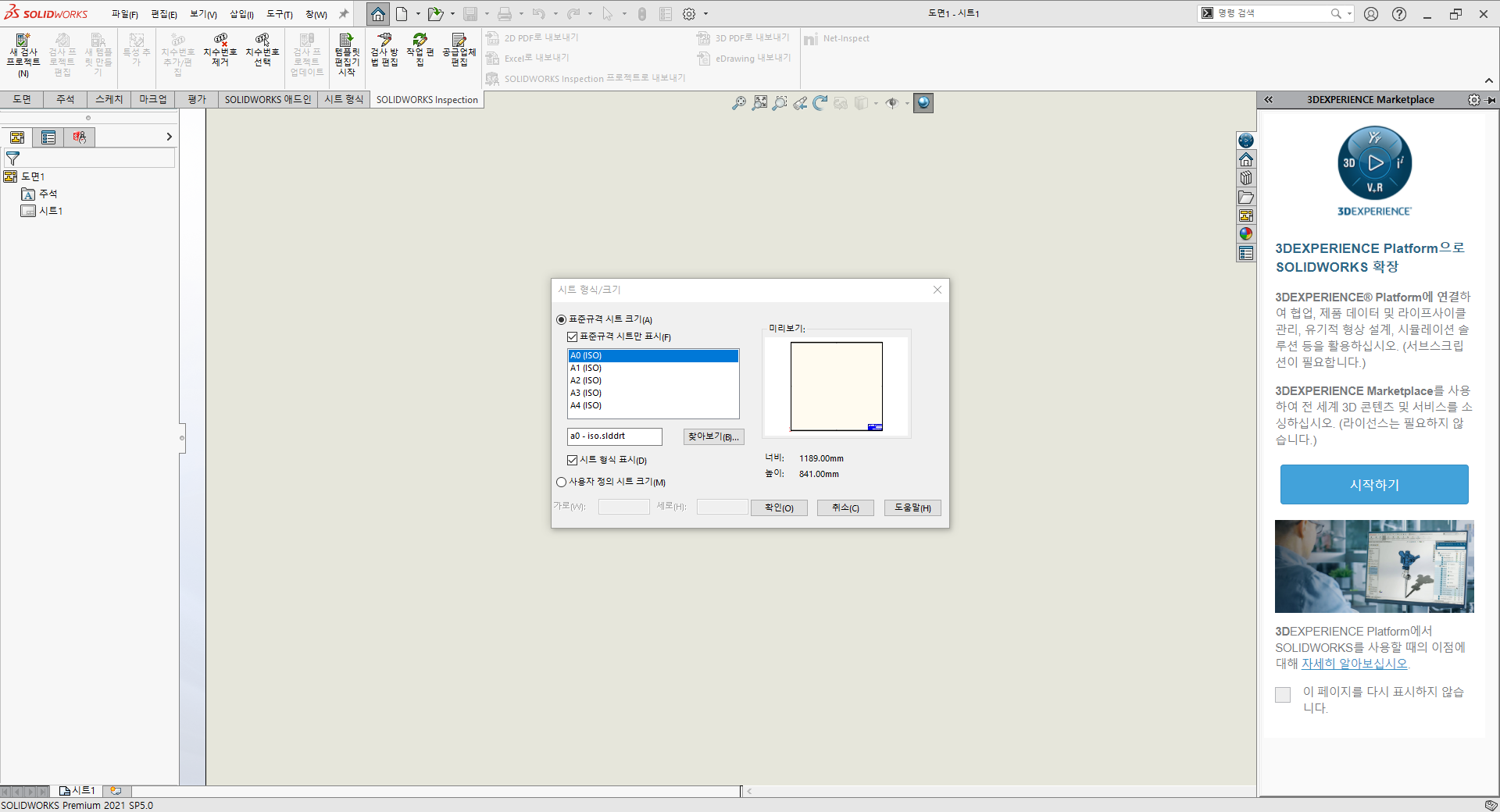Switch to the 스케치 ribbon tab
1500x812 pixels.
point(109,99)
